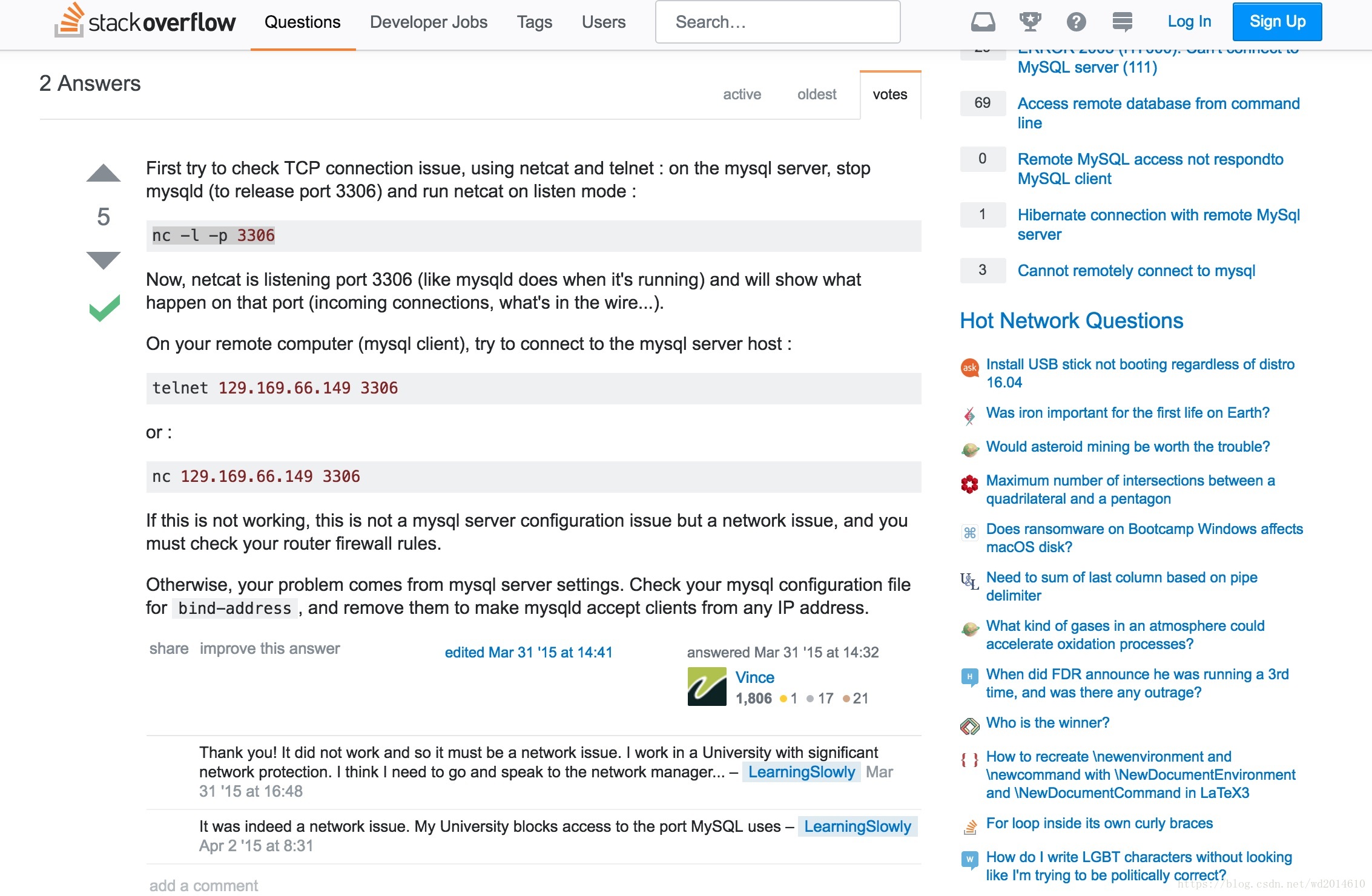
Task: Click the Stack Overflow icon beside For loop question
Action: [x=969, y=826]
